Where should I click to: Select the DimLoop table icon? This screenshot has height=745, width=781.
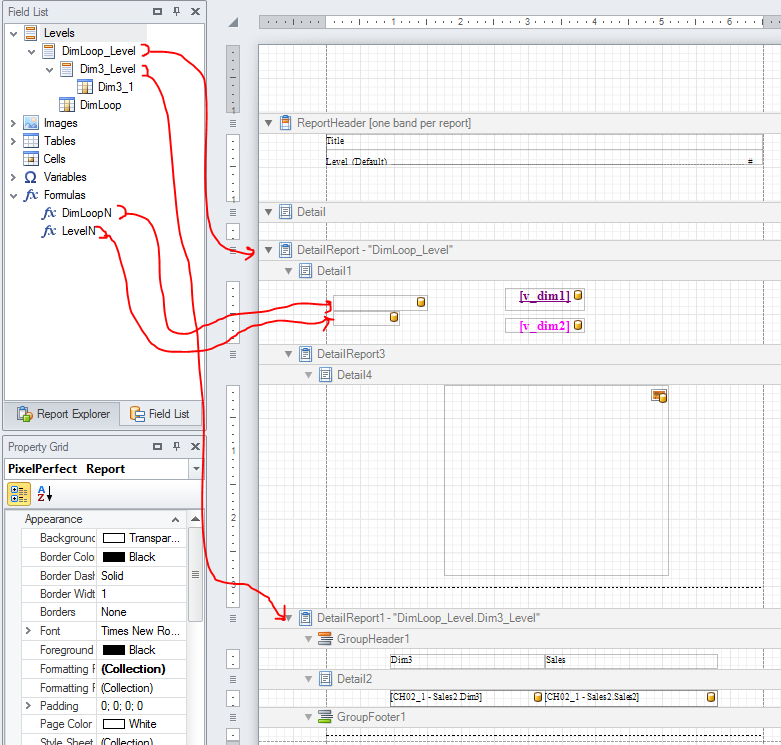click(x=67, y=105)
